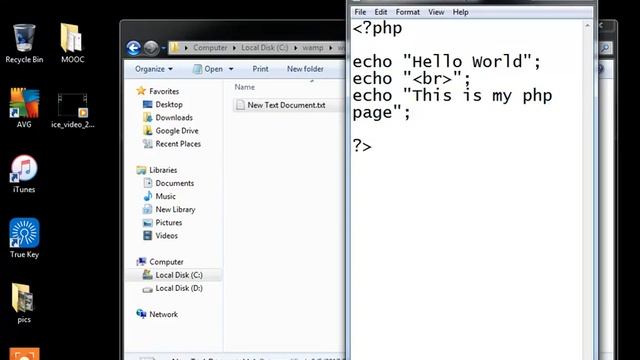The width and height of the screenshot is (640, 360).
Task: Select the New Text Document.txt file
Action: point(286,105)
